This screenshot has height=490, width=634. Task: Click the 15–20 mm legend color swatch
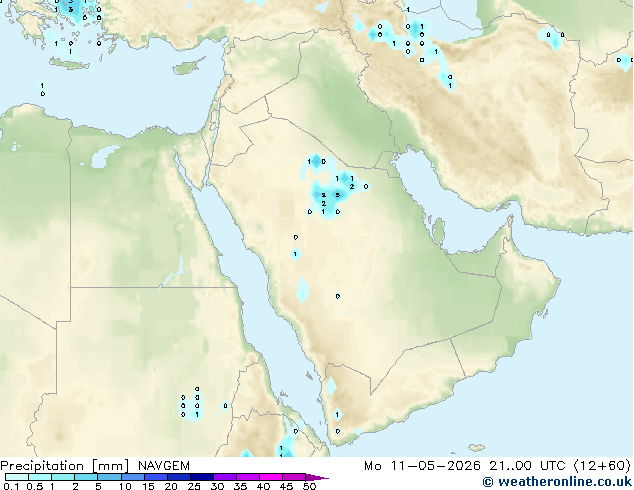click(x=155, y=477)
